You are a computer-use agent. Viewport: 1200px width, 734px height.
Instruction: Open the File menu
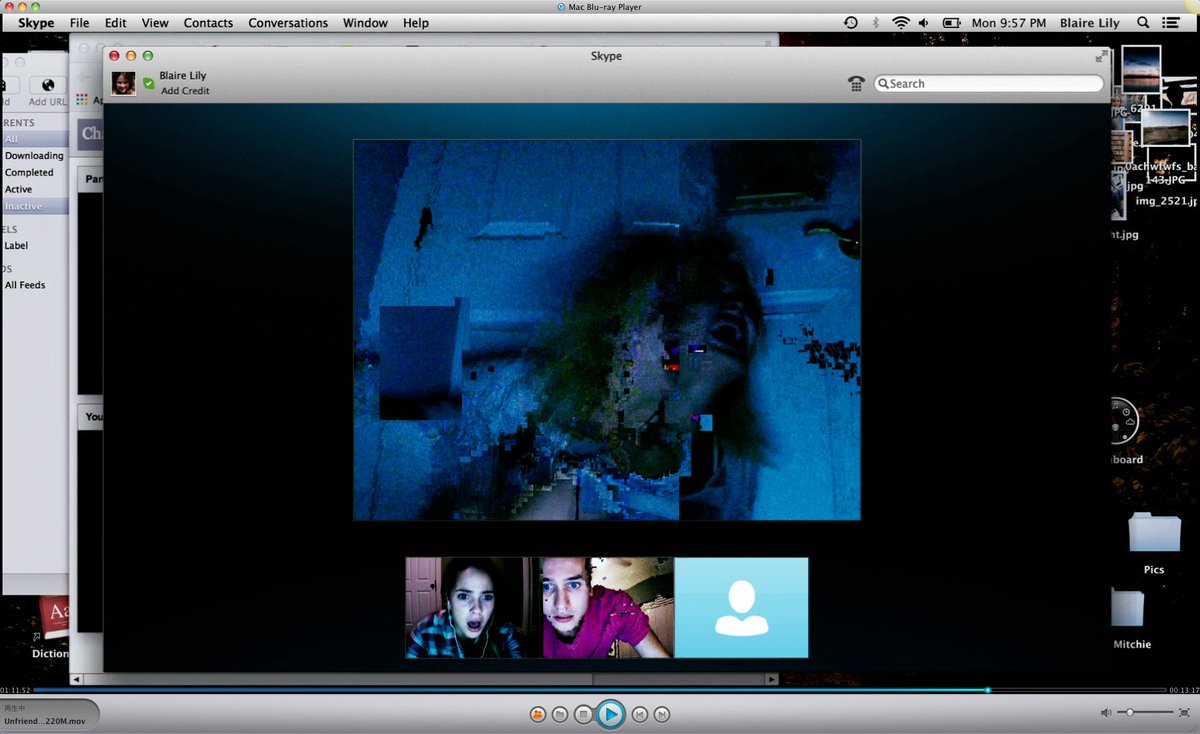point(79,23)
